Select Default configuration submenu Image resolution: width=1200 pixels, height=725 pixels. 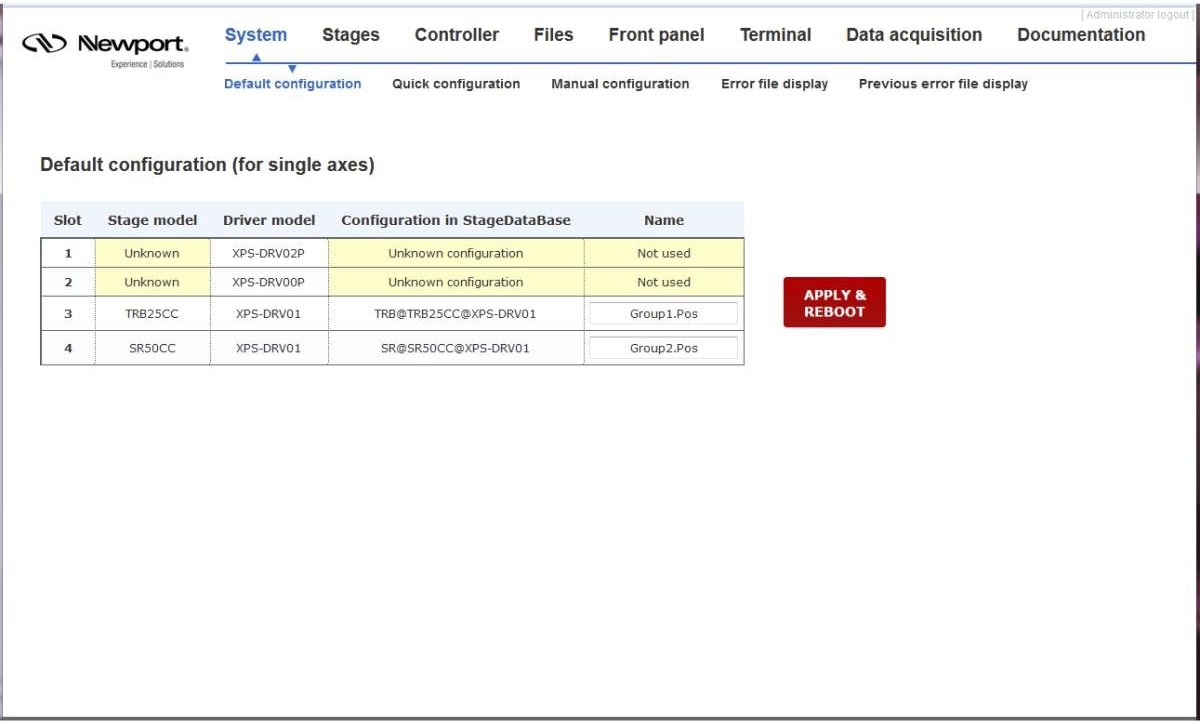click(x=293, y=84)
